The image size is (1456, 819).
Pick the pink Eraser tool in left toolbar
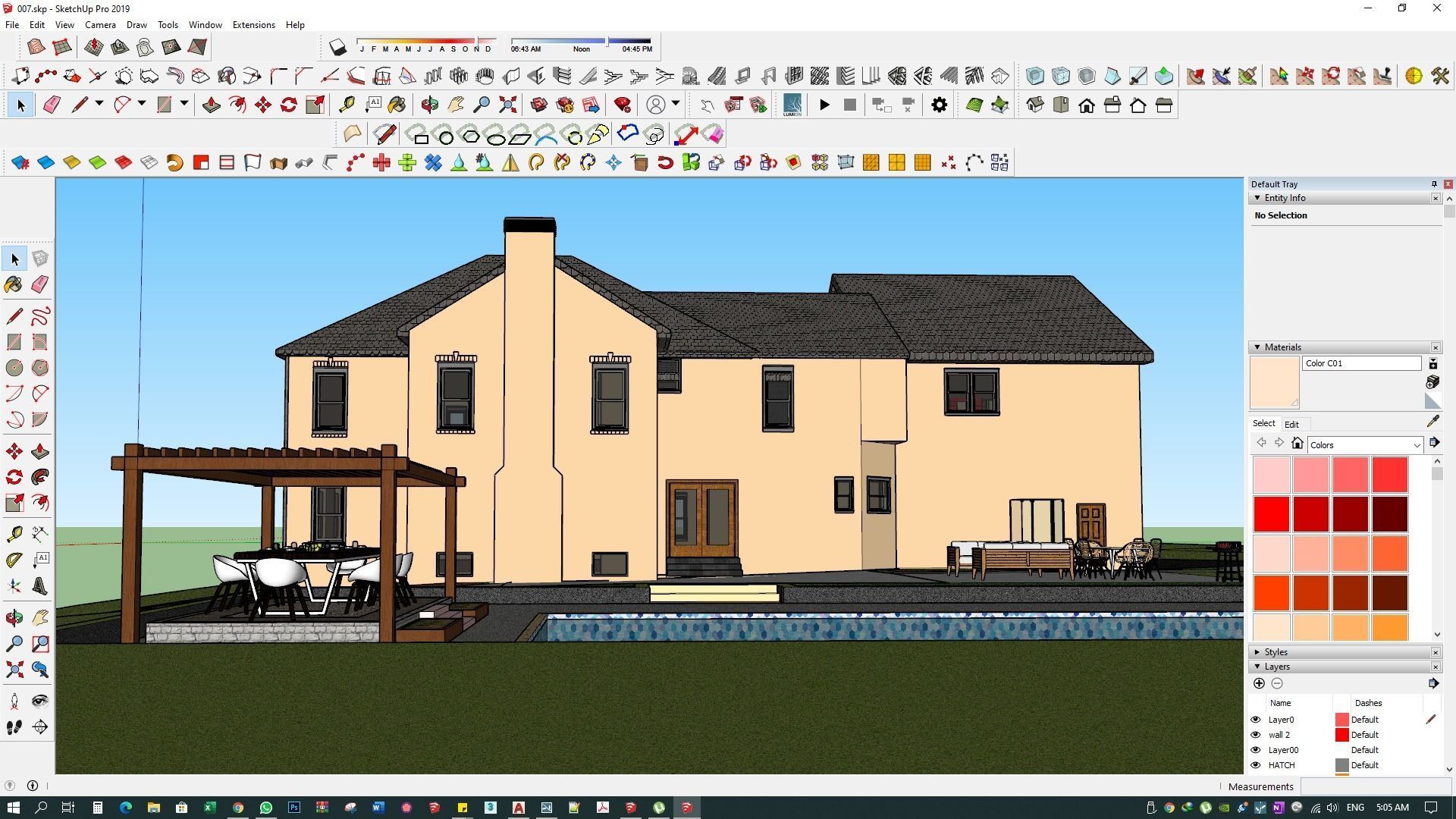point(40,284)
